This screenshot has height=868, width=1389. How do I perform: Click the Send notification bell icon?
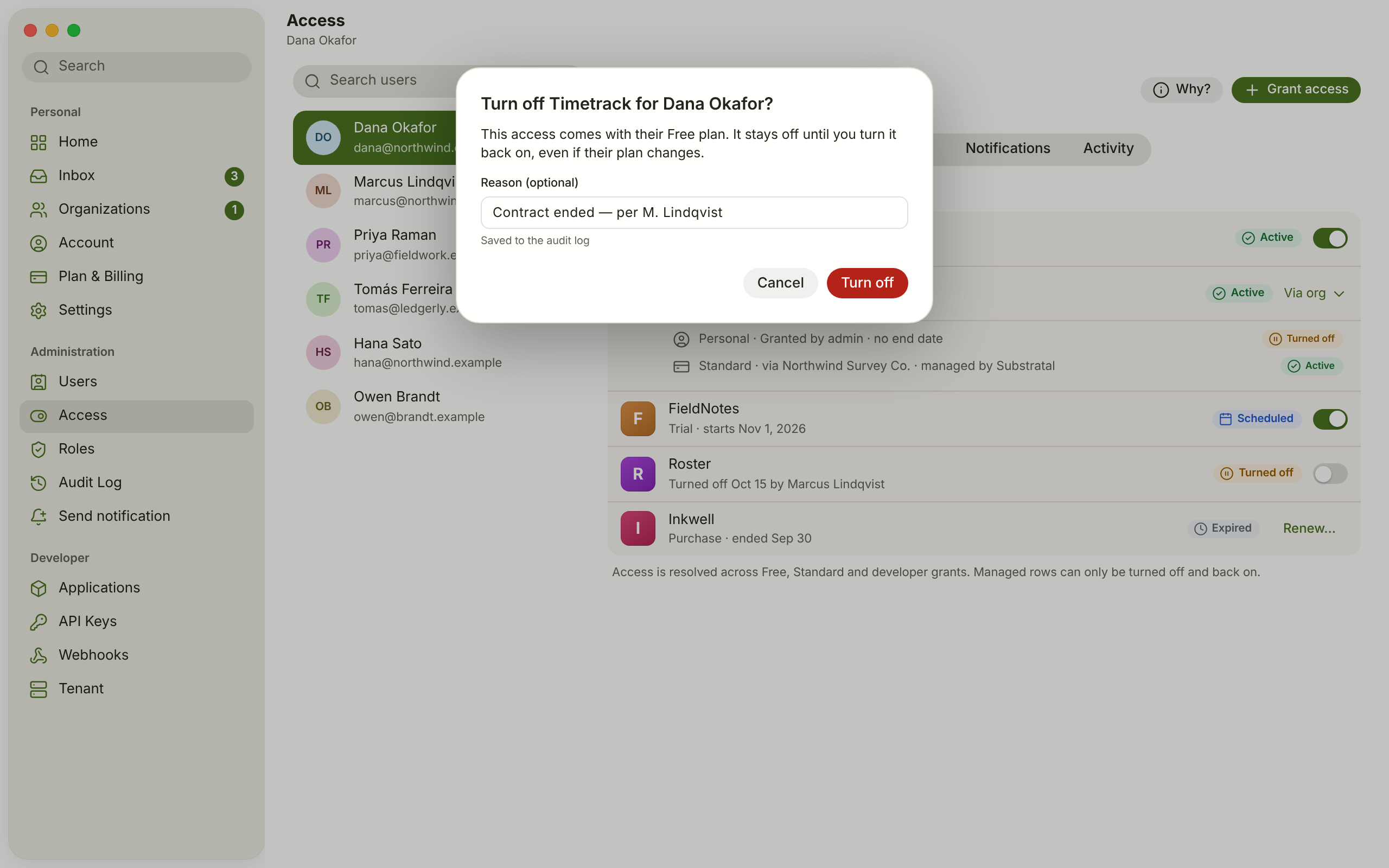click(39, 516)
